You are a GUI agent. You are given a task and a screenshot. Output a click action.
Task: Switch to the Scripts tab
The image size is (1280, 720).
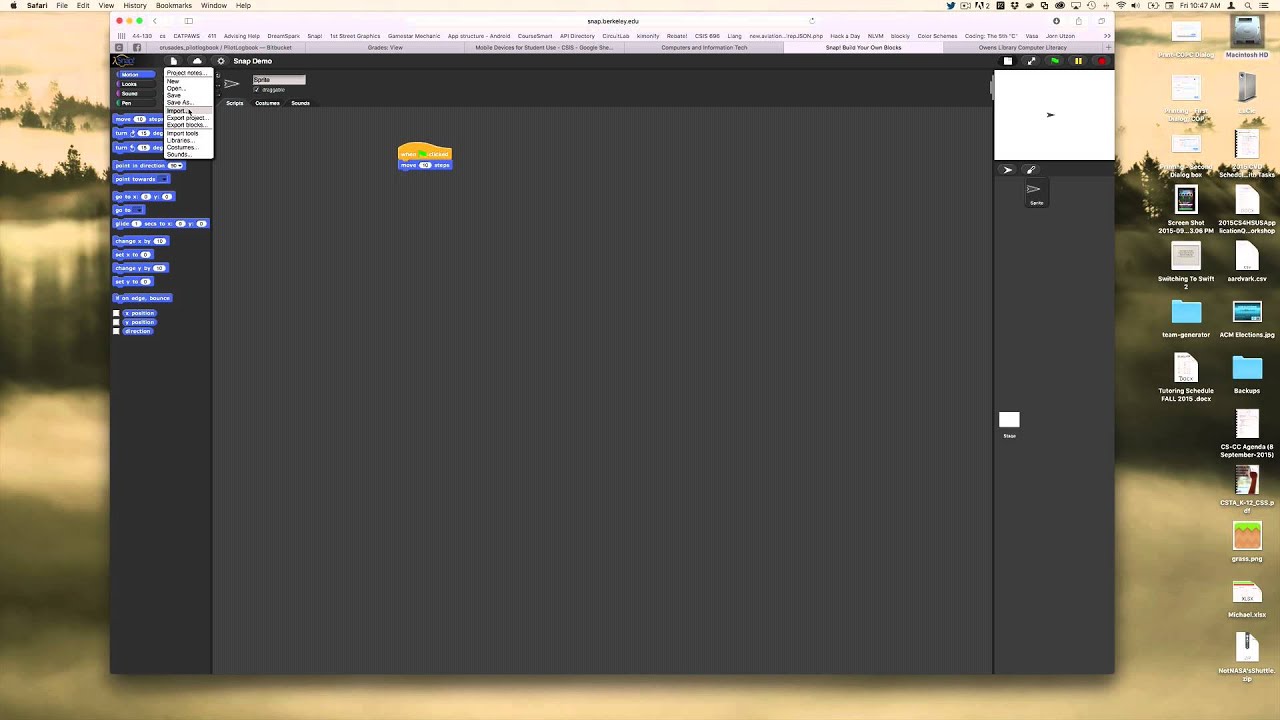point(235,103)
